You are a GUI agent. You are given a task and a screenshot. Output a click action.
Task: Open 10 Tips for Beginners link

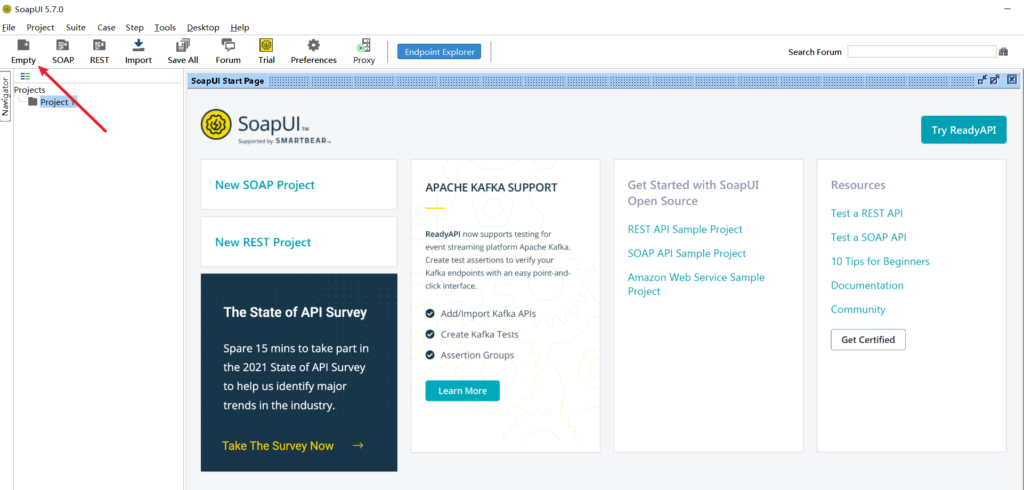pyautogui.click(x=880, y=261)
